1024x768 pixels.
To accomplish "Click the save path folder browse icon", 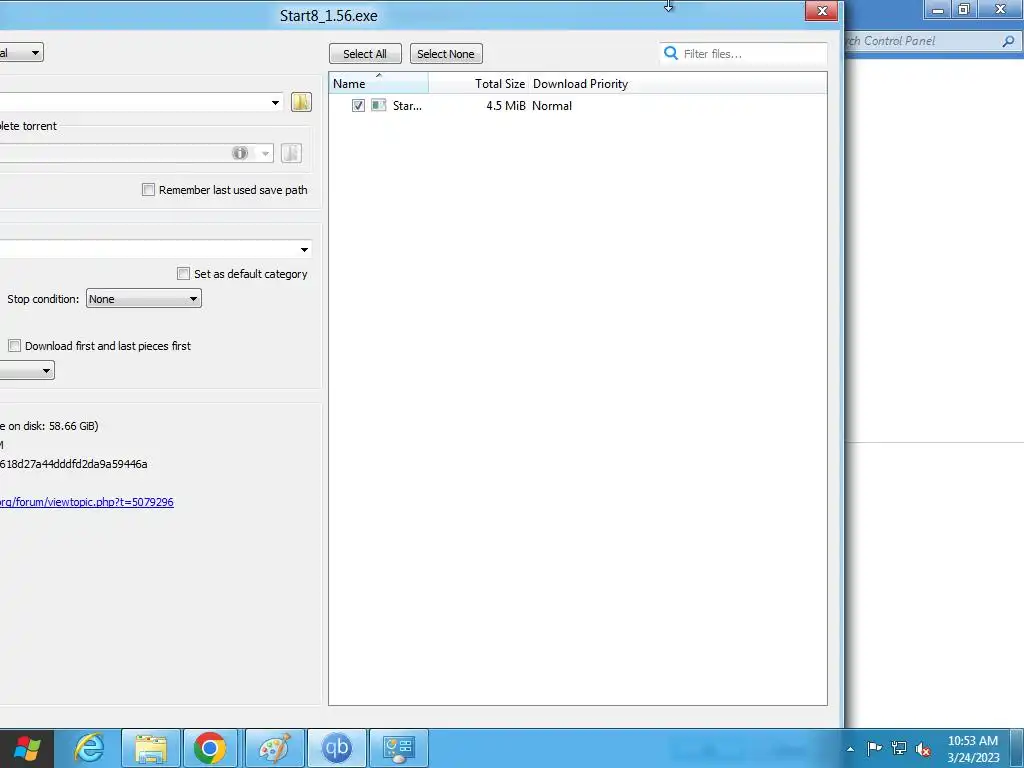I will (301, 102).
